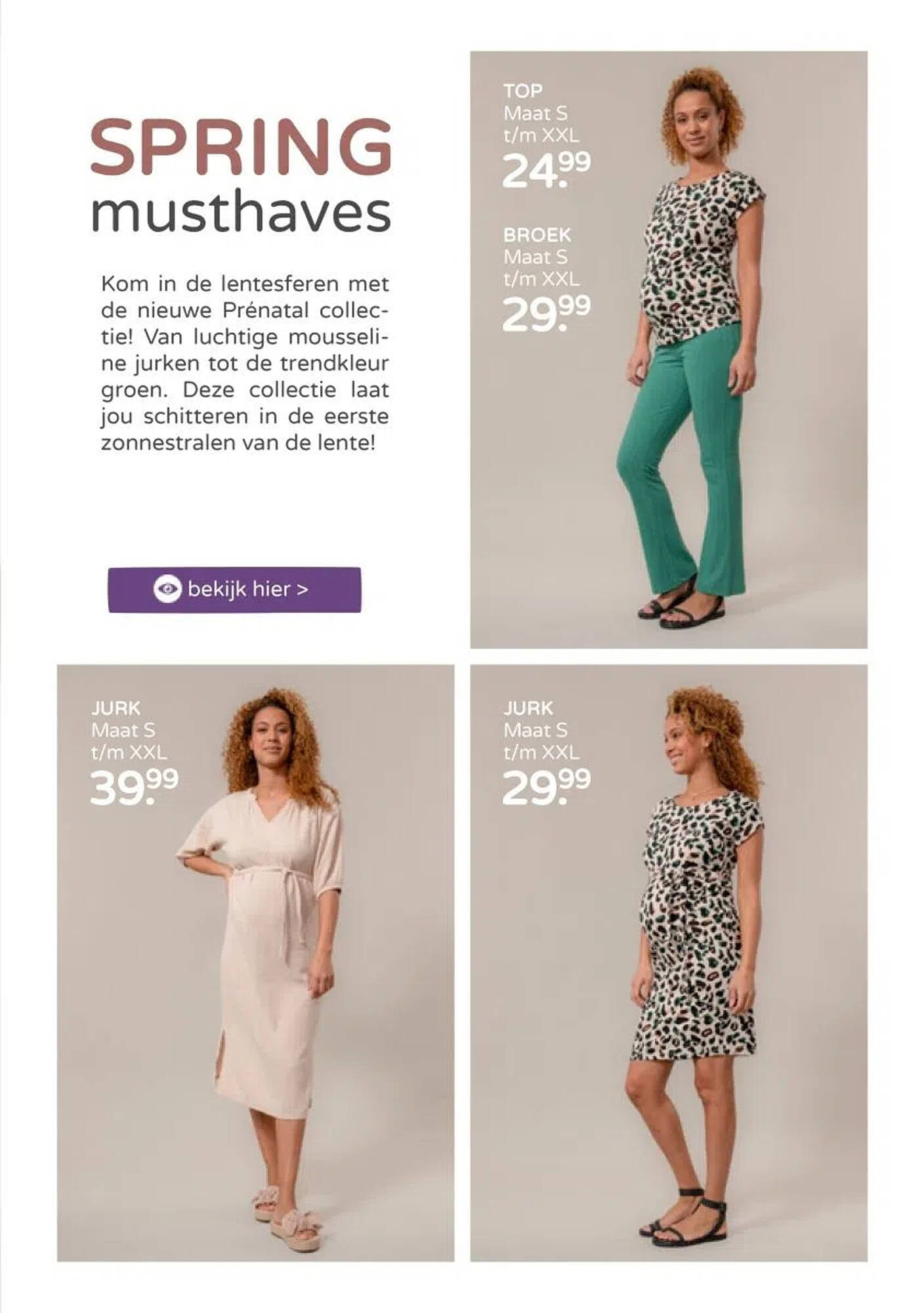Click the black sandals under green trousers

[681, 604]
